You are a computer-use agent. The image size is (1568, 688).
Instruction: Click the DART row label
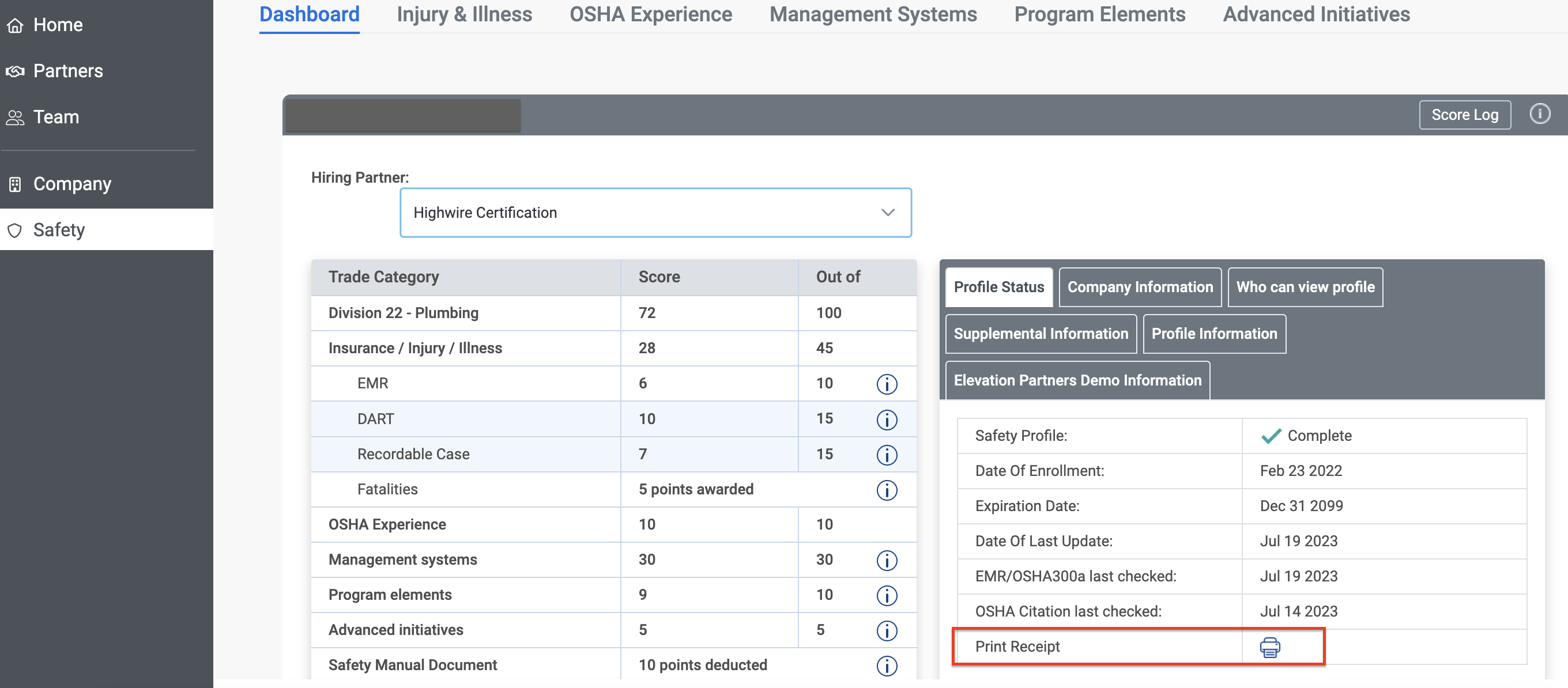[375, 419]
